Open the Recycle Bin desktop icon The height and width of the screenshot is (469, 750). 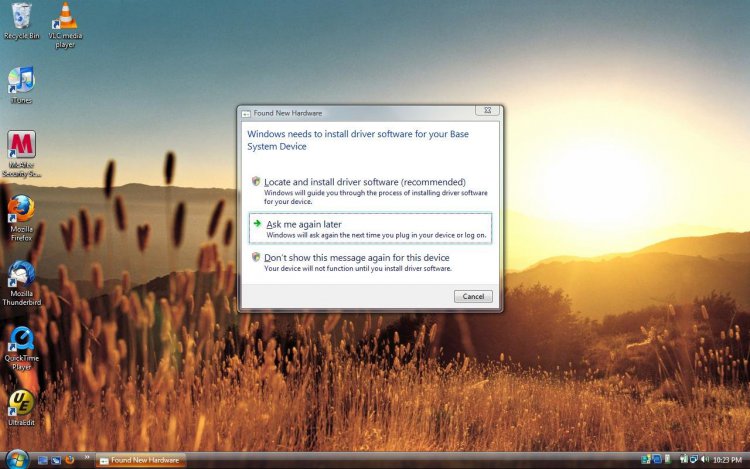click(x=21, y=22)
